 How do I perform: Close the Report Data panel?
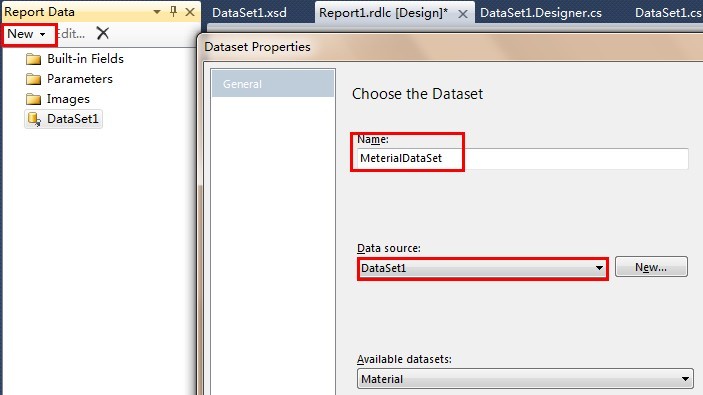coord(190,12)
